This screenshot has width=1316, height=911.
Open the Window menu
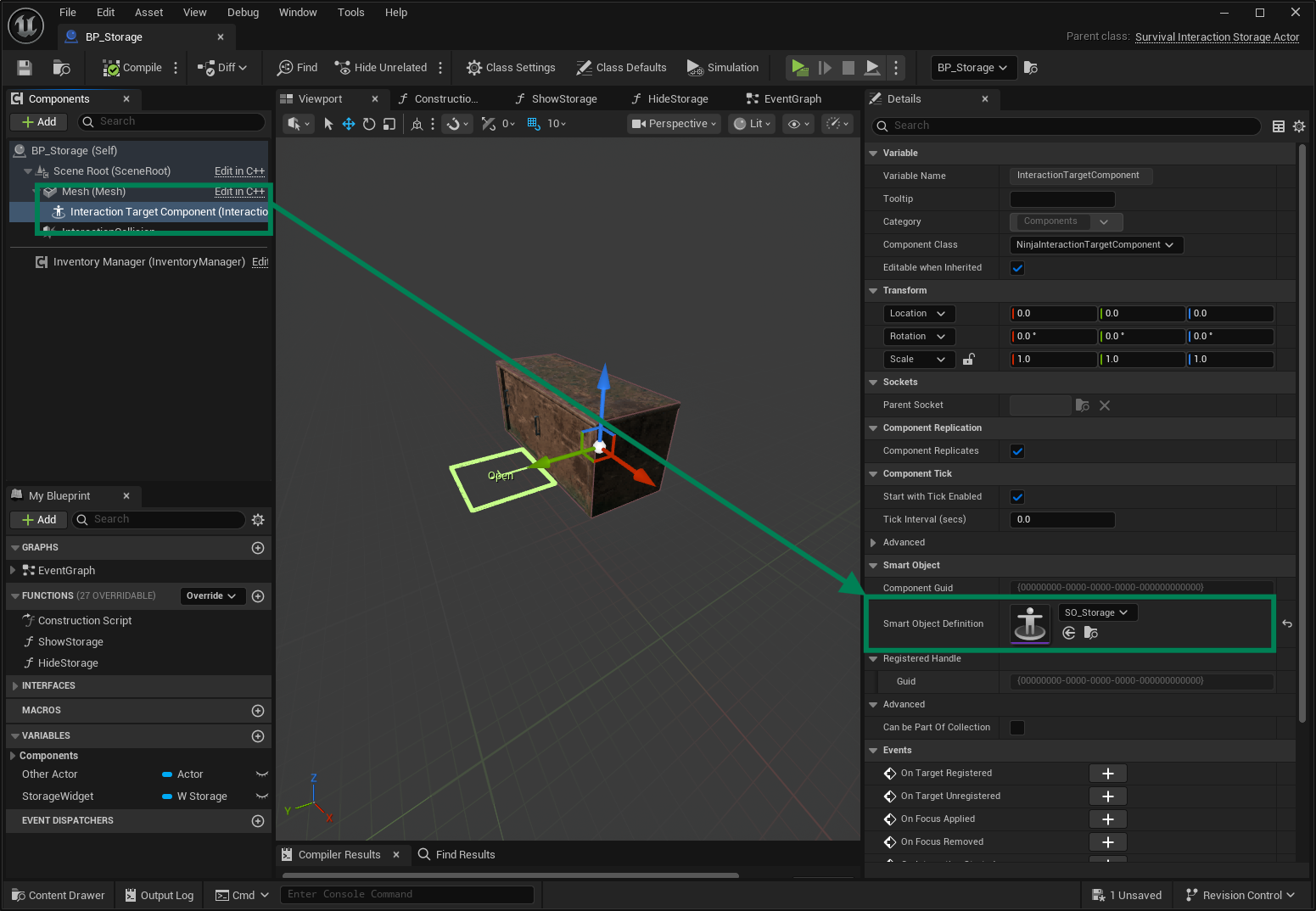point(298,12)
